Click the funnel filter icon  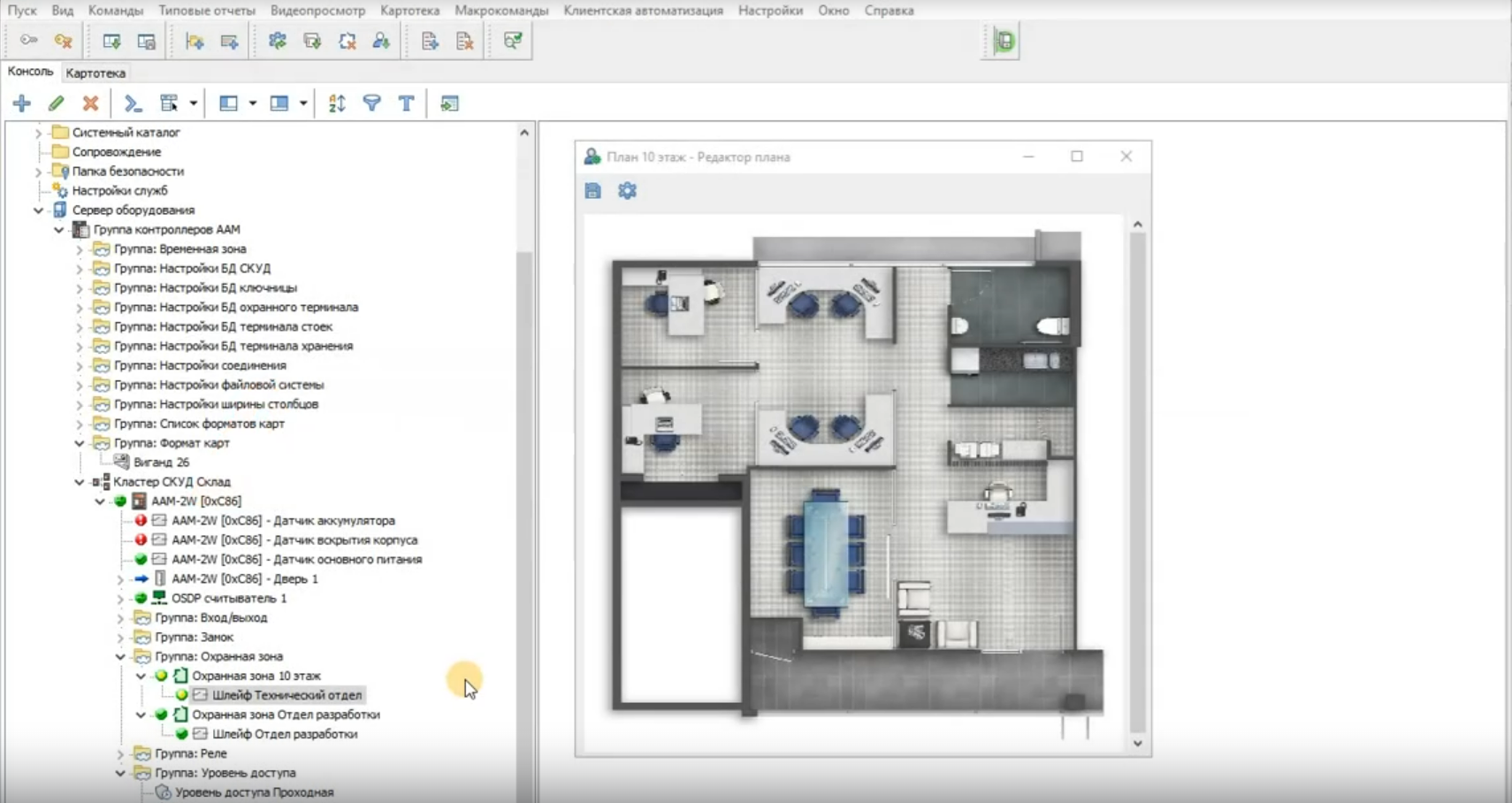[371, 103]
